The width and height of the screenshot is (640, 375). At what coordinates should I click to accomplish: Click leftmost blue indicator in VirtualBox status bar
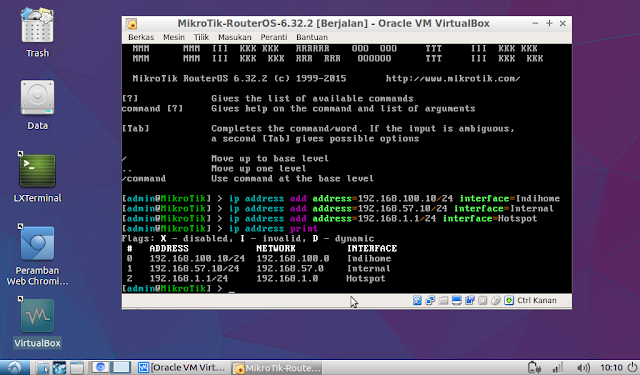point(417,300)
